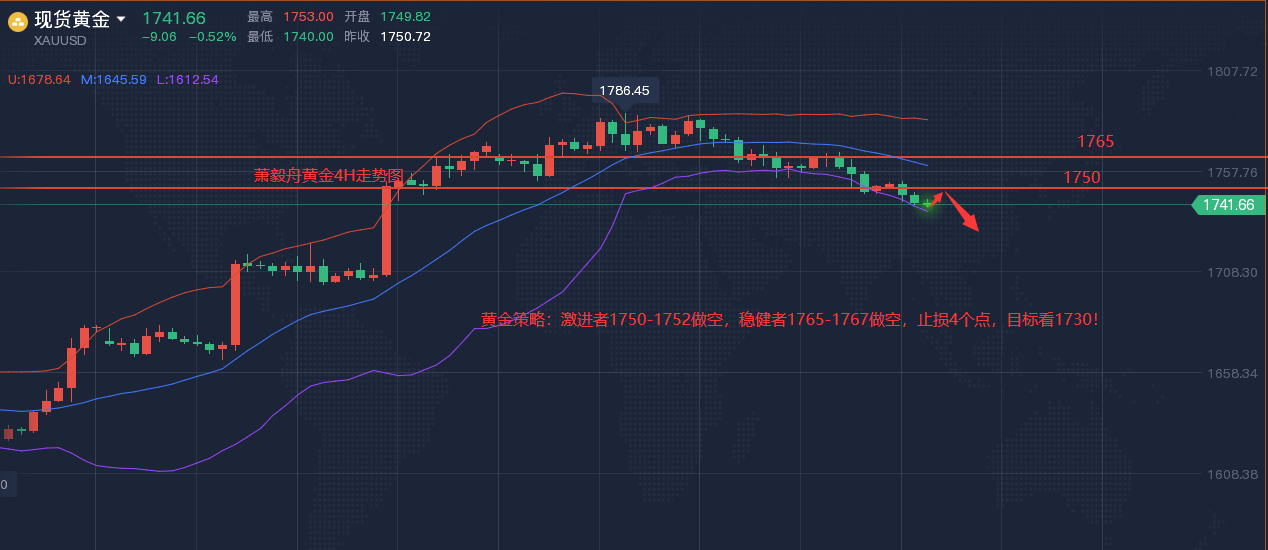
Task: Click the 1750 resistance line label
Action: click(1082, 177)
